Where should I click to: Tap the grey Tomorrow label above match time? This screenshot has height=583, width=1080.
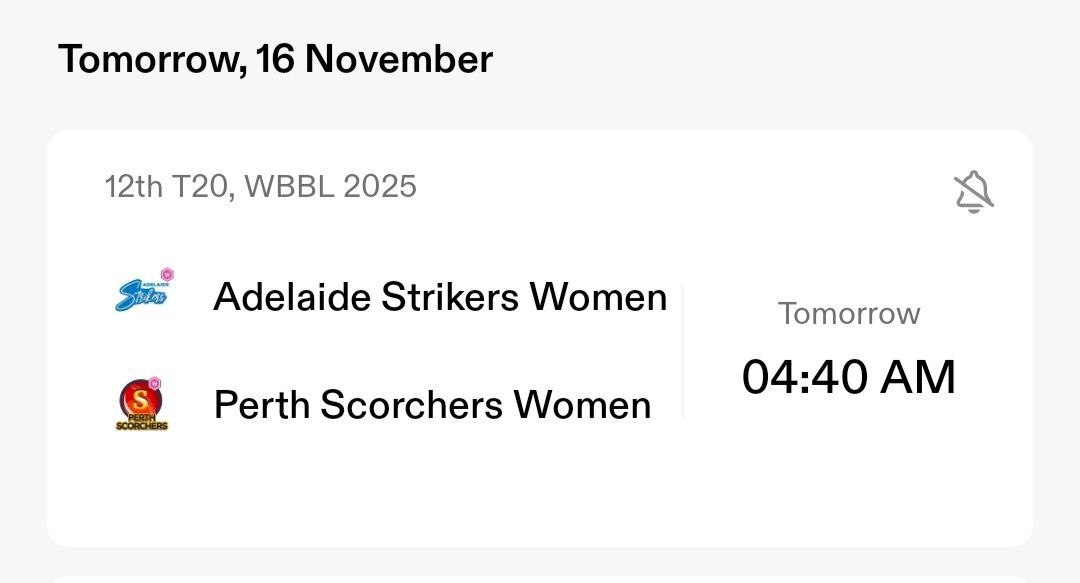[x=849, y=314]
